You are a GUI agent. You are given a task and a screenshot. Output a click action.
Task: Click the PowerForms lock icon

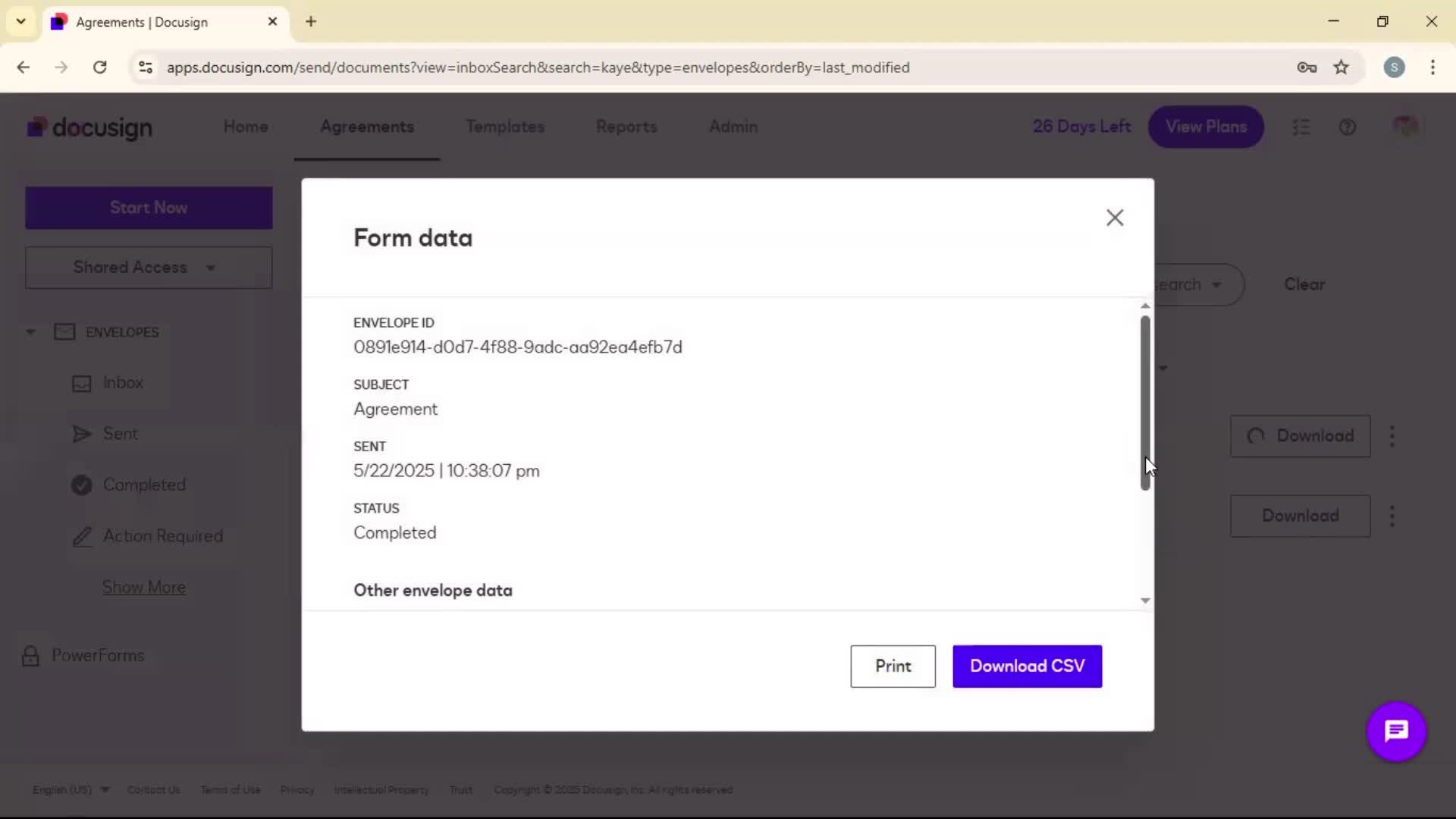(x=30, y=656)
